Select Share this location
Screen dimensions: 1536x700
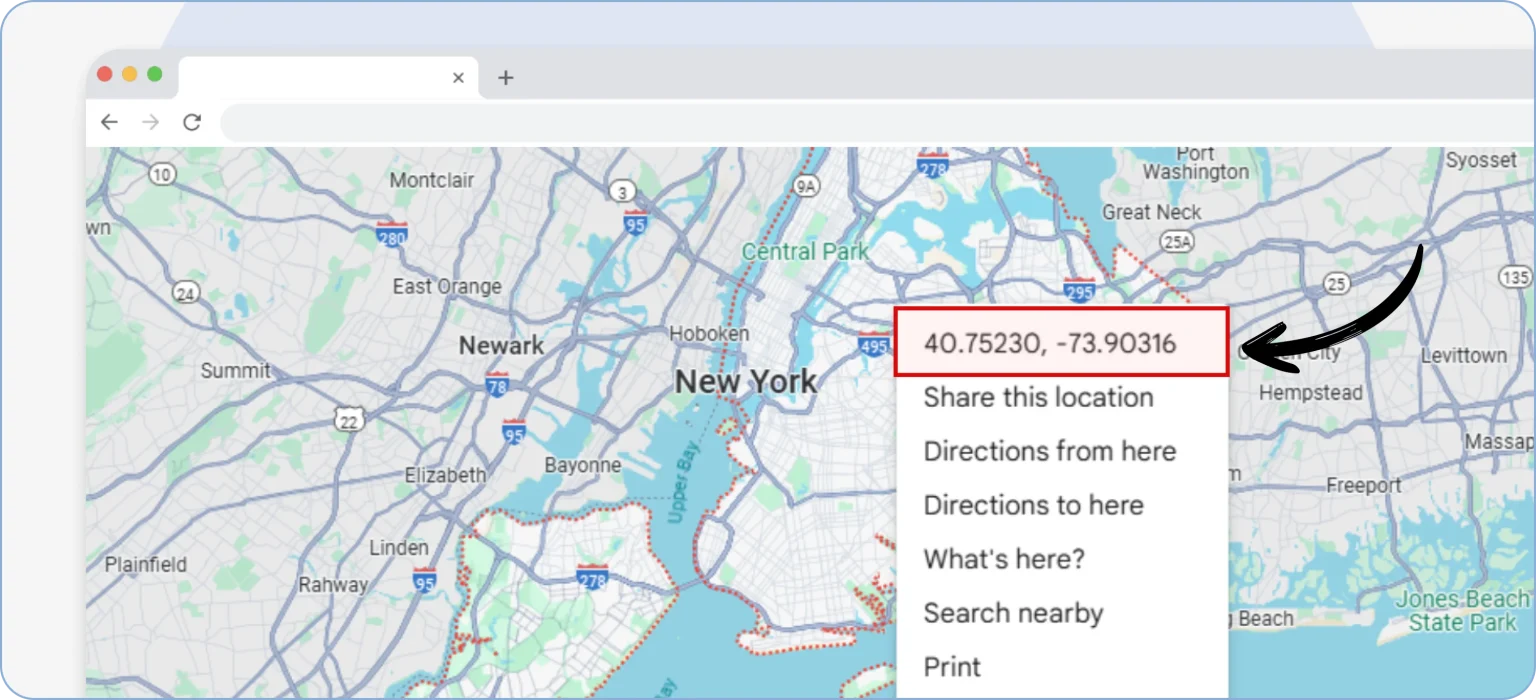[1038, 397]
